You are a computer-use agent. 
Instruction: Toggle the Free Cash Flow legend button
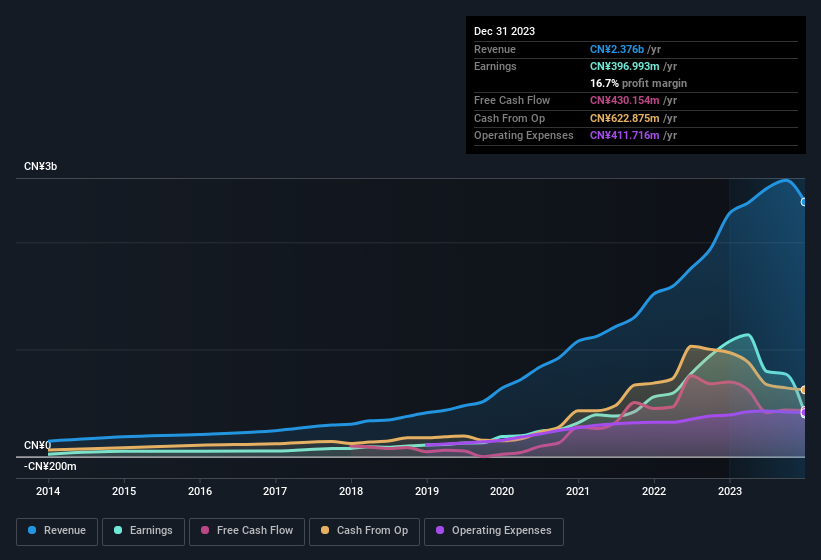point(247,531)
